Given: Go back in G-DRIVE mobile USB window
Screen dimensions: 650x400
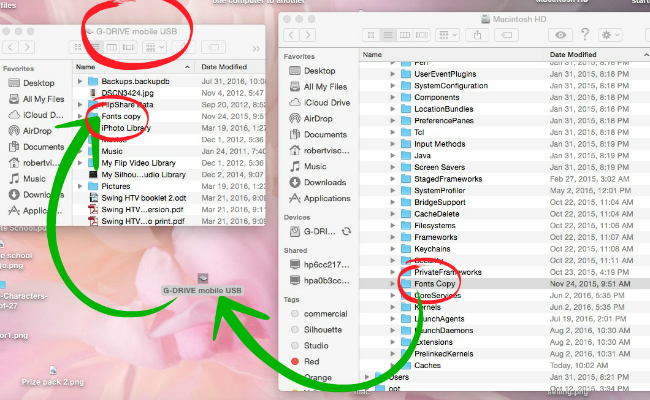Looking at the screenshot, I should 10,47.
